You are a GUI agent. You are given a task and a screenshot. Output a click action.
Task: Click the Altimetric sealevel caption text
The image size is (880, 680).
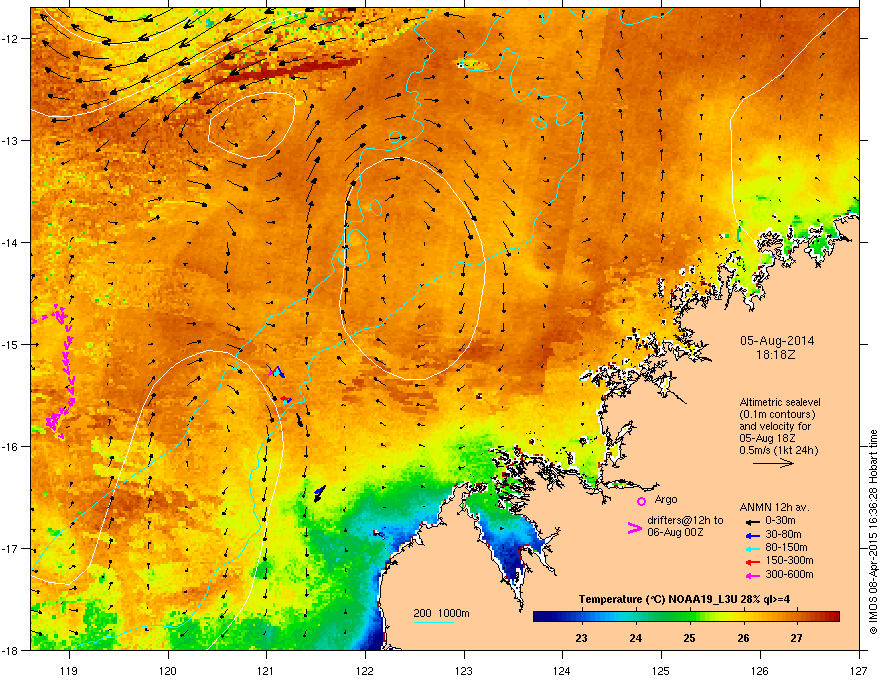click(780, 402)
